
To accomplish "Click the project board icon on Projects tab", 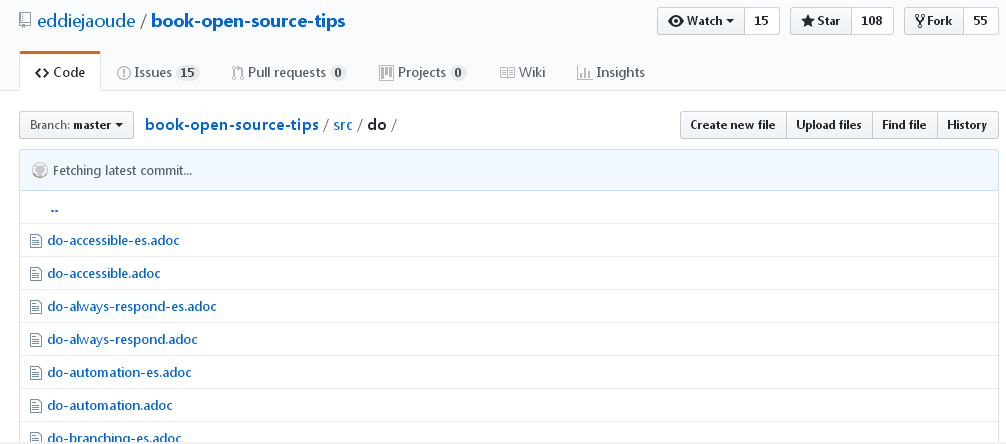I will [x=386, y=73].
